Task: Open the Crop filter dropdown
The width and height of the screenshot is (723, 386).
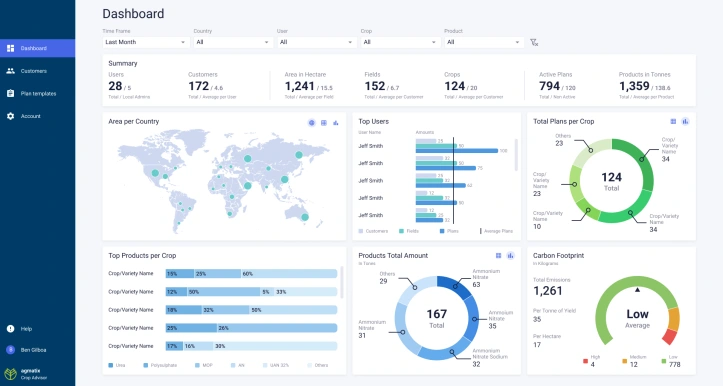Action: tap(400, 42)
